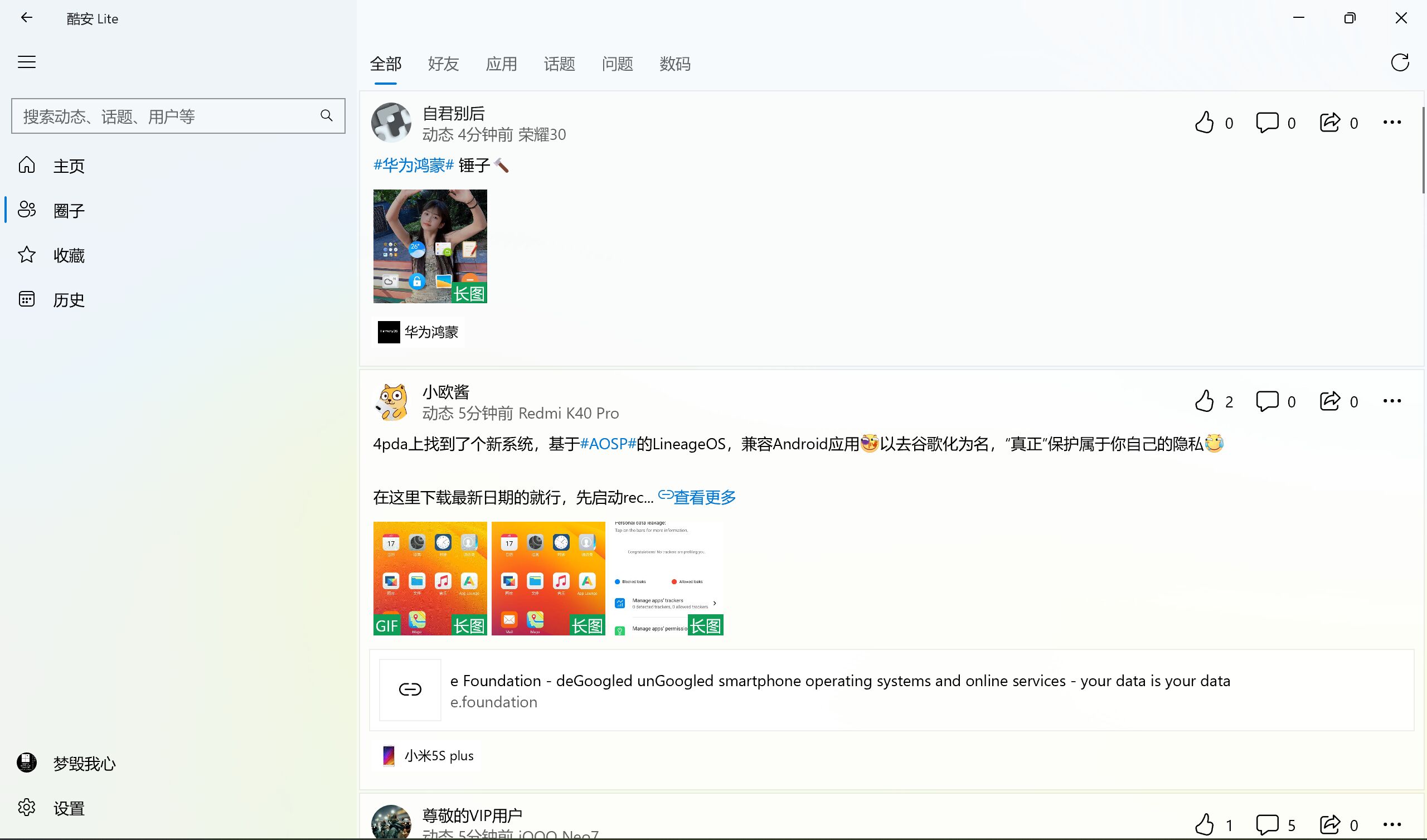Viewport: 1427px width, 840px height.
Task: Open the GIF thumbnail in 小欧酱's post
Action: 430,579
